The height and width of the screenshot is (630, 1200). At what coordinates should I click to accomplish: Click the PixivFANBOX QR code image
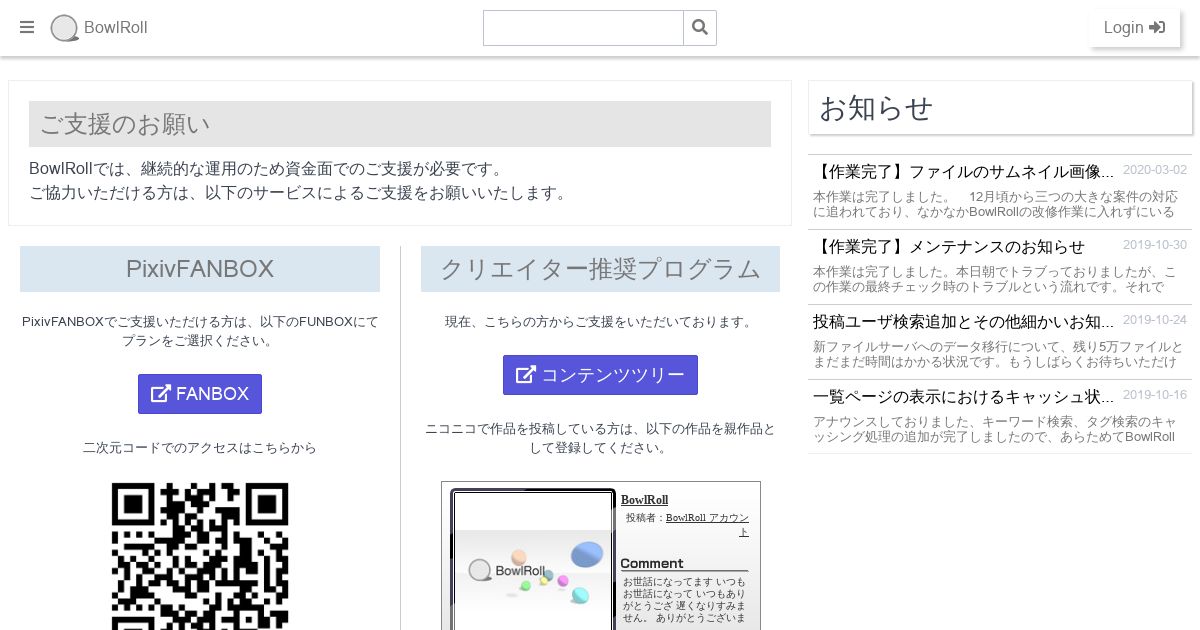[200, 556]
